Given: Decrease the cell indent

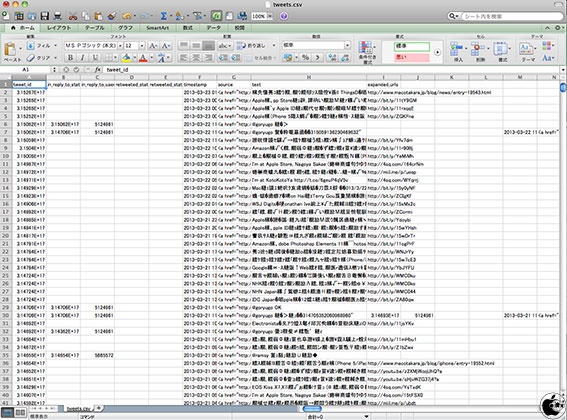Looking at the screenshot, I should pos(223,58).
